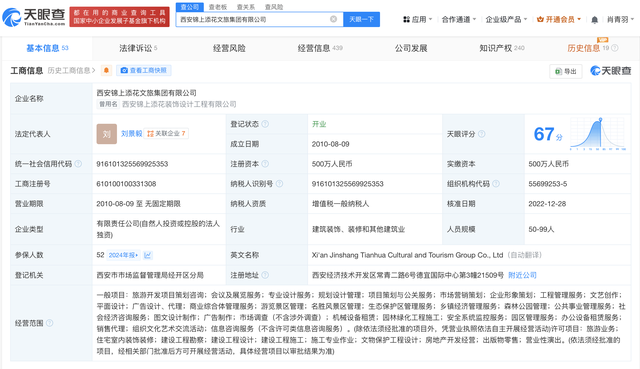The width and height of the screenshot is (640, 369).
Task: Click the 刘 avatar of legal representative
Action: coord(107,134)
